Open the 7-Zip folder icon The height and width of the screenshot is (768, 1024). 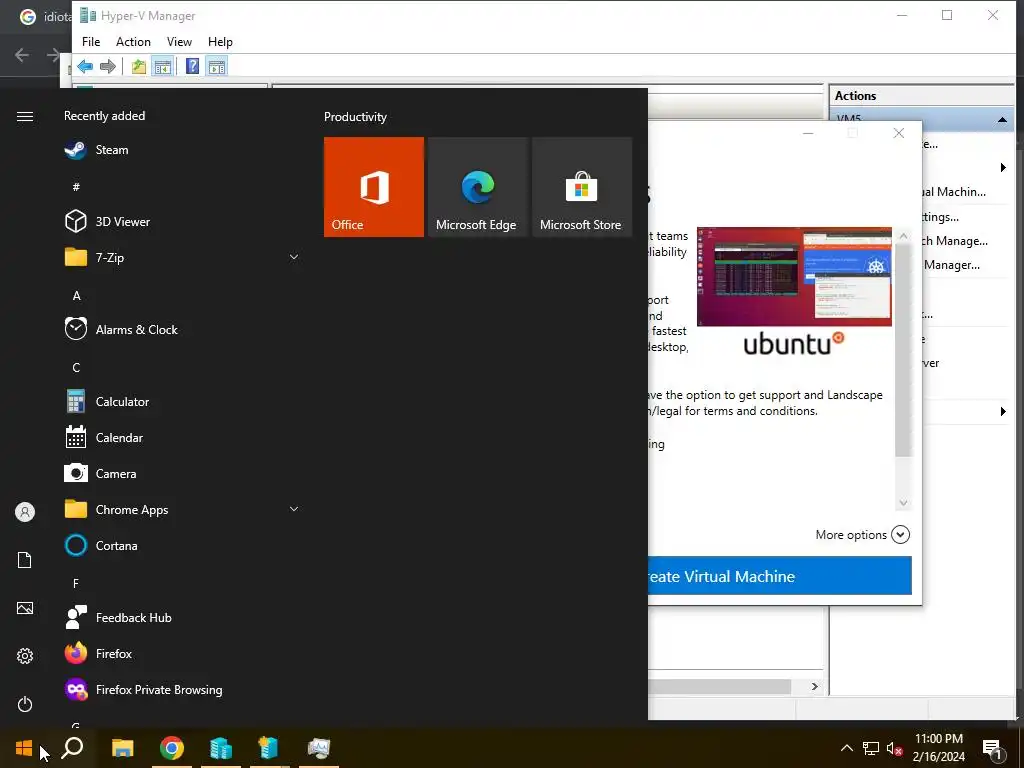[x=76, y=257]
